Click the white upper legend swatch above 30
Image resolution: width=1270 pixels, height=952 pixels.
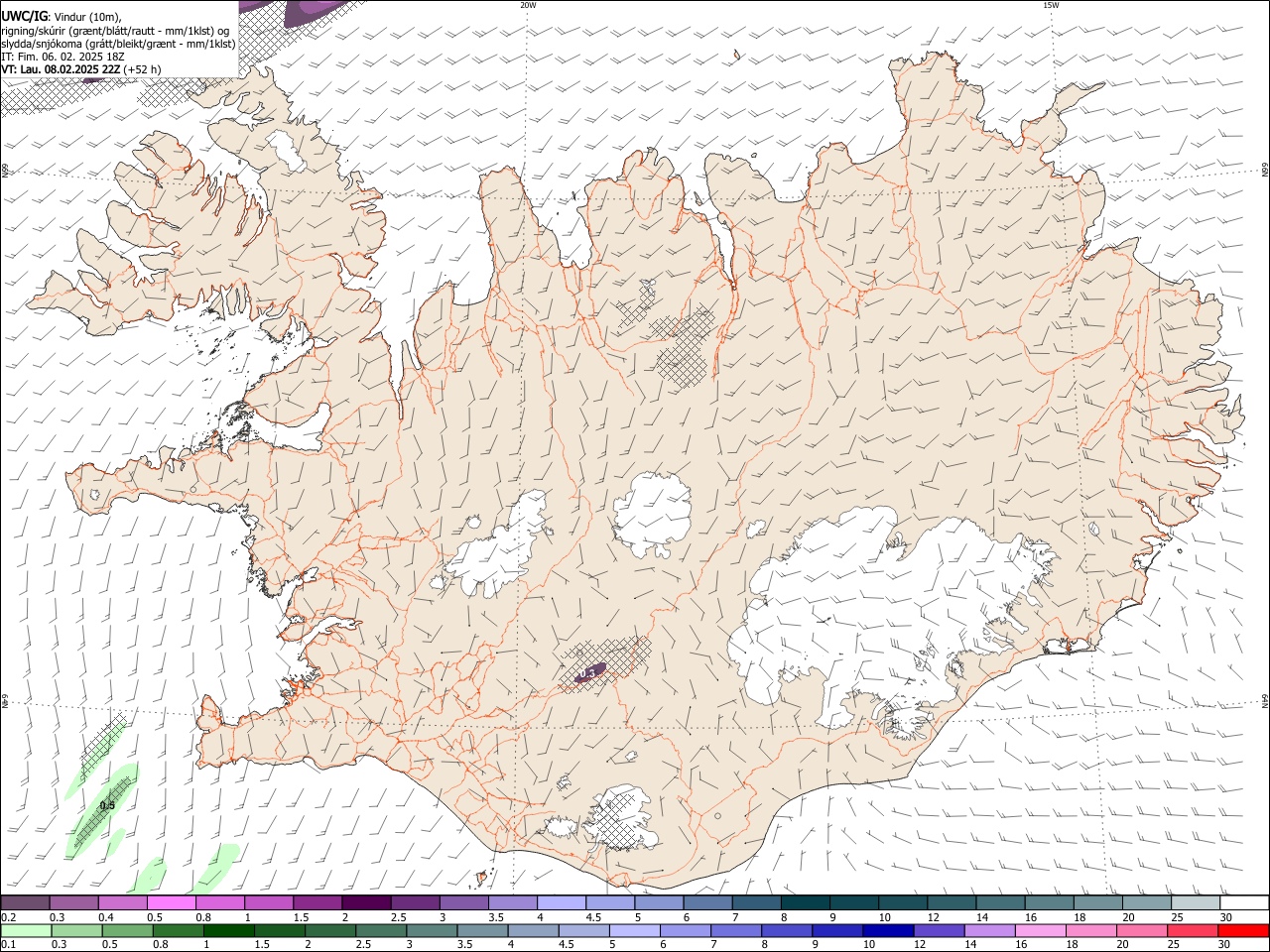coord(1244,902)
